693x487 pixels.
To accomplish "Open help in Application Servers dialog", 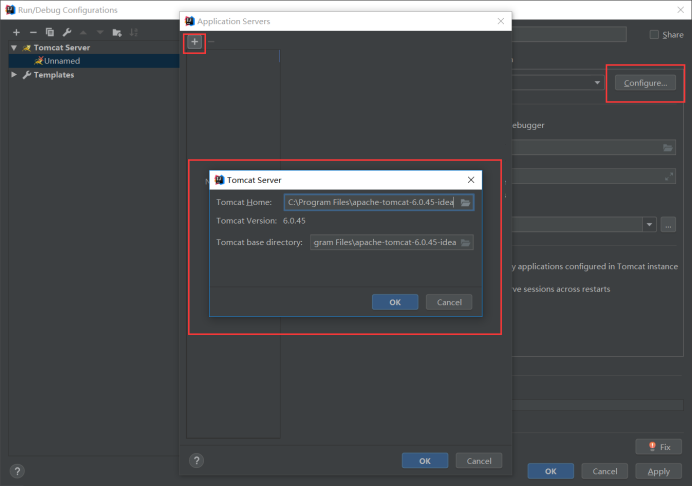I will (x=197, y=461).
